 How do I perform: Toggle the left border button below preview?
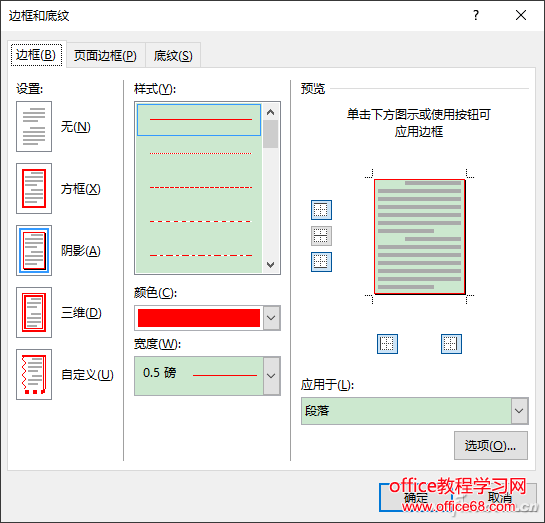click(387, 344)
